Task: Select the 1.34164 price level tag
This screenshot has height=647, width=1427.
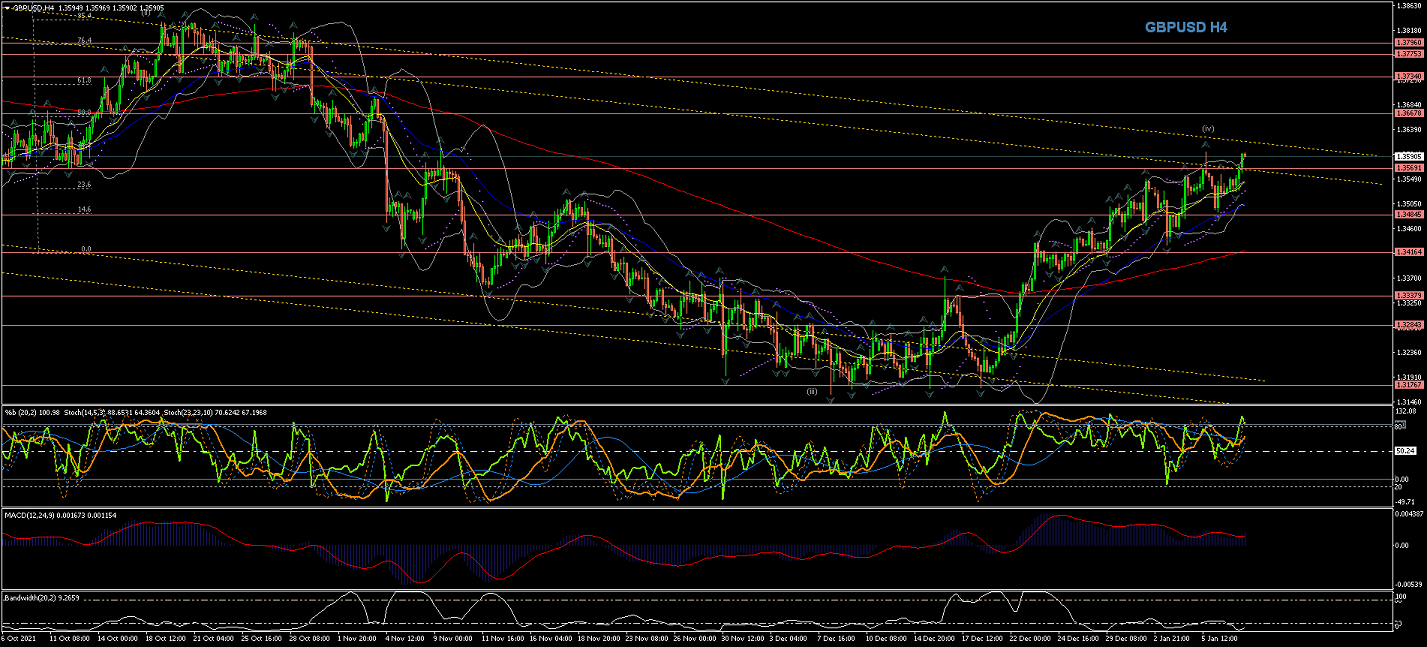Action: coord(1408,252)
